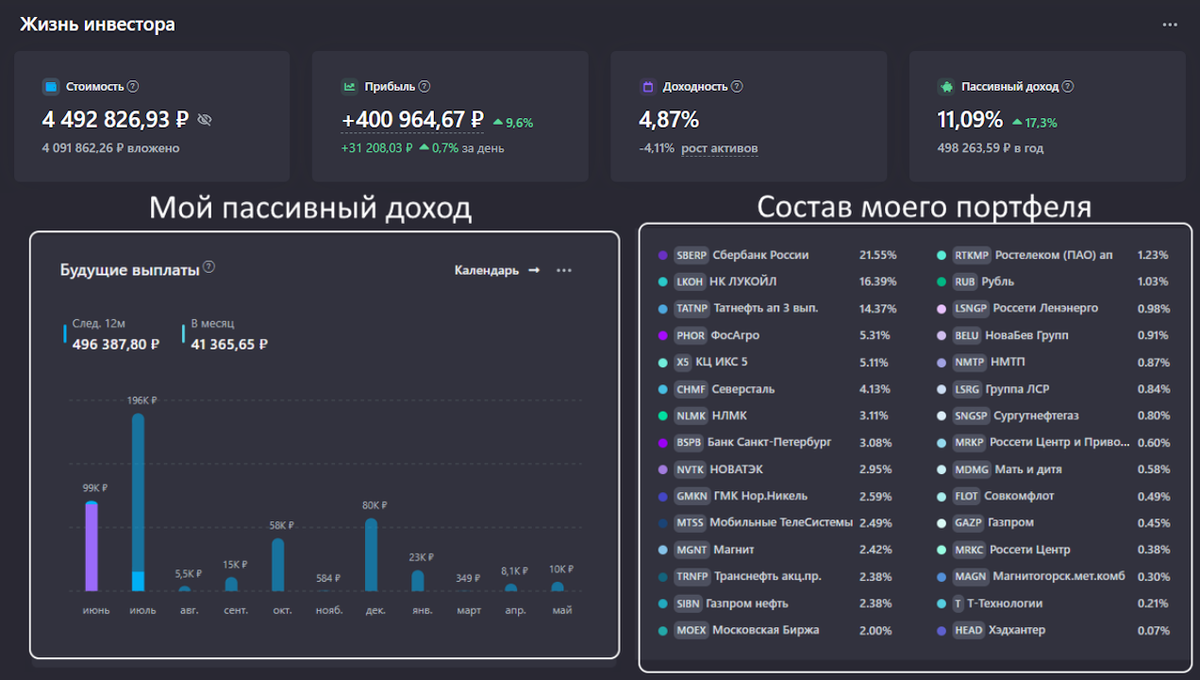Open three-dots menu in Будущие выплаты panel
1200x680 pixels.
[564, 270]
